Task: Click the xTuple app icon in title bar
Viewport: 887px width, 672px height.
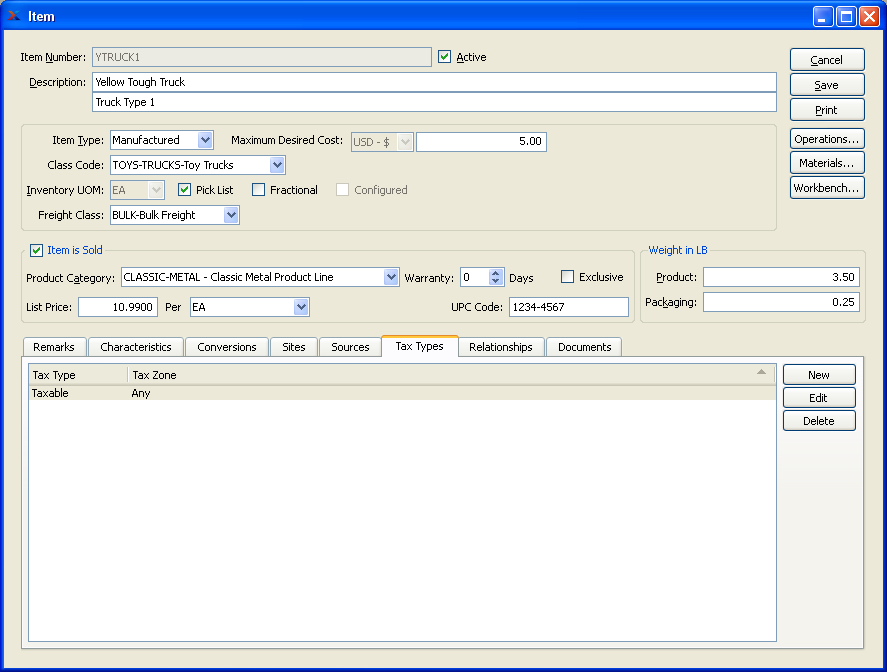Action: coord(14,16)
